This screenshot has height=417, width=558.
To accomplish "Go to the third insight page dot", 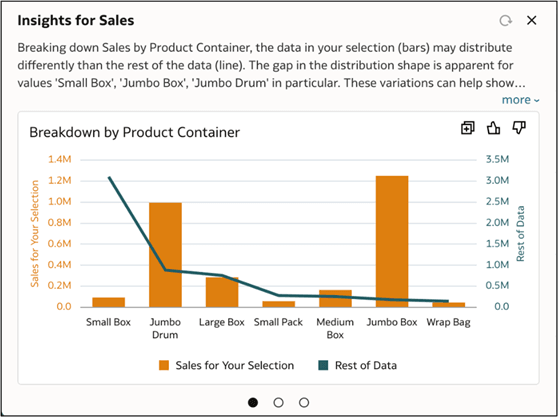I will [304, 402].
